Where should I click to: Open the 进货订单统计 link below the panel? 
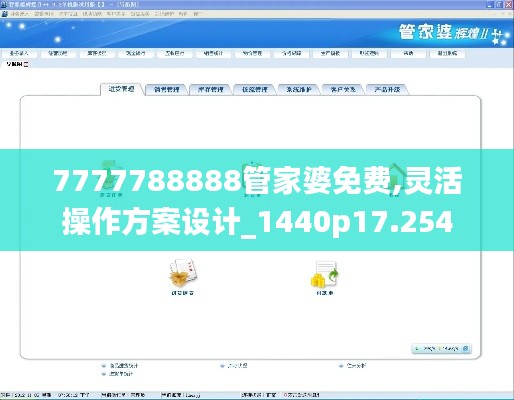click(124, 366)
